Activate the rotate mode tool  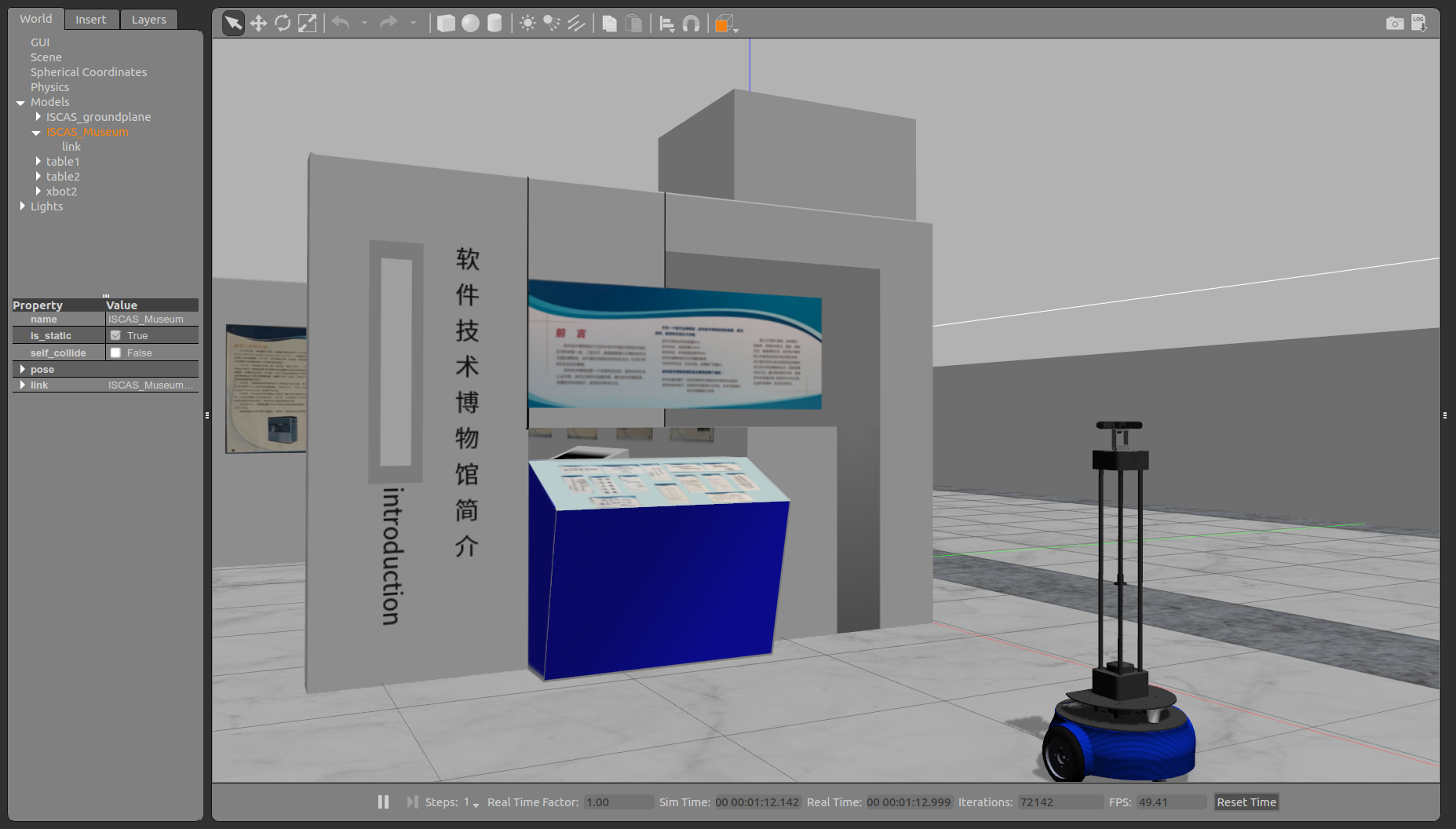point(283,24)
